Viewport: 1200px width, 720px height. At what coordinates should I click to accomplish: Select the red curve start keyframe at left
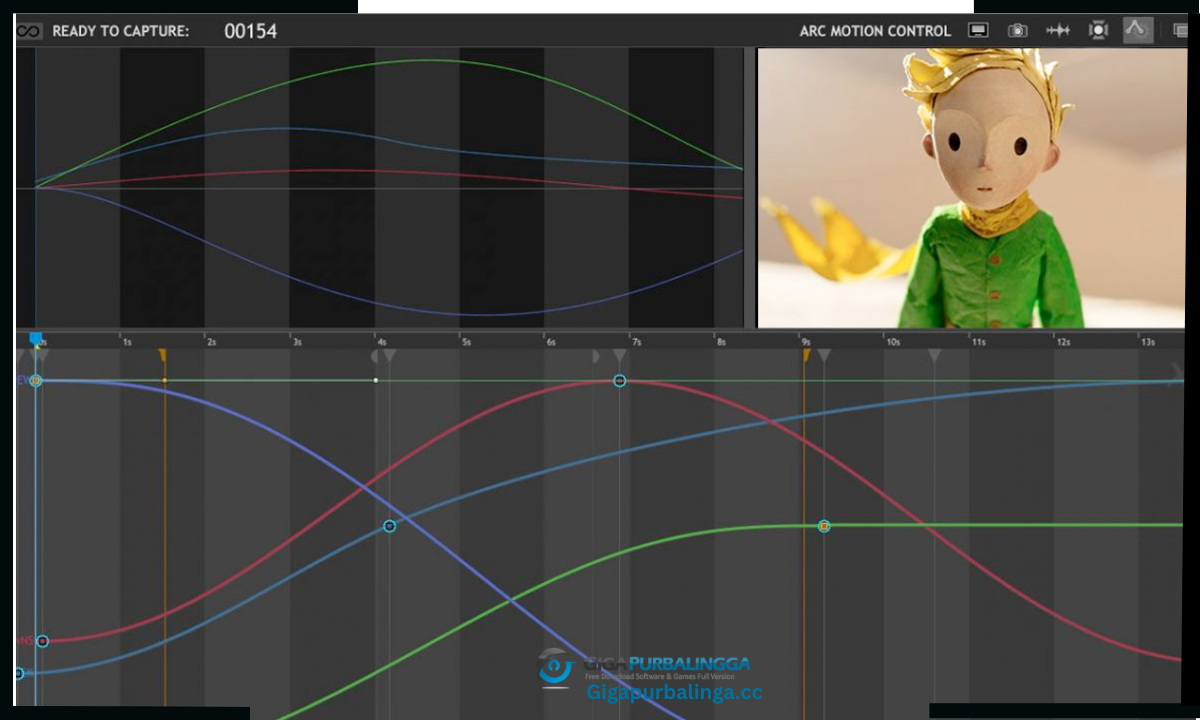(42, 641)
